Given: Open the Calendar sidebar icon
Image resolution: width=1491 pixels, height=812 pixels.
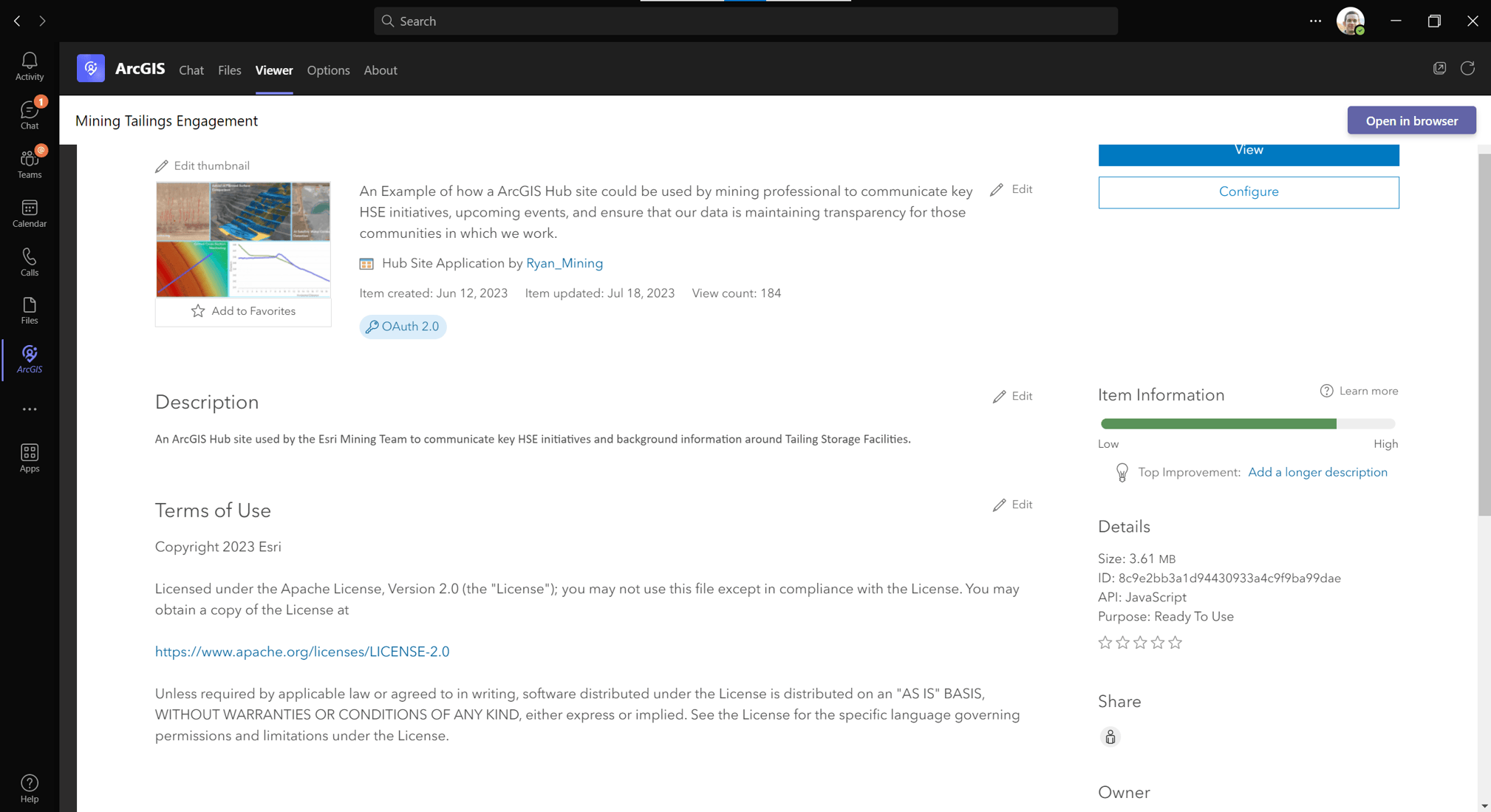Looking at the screenshot, I should 30,213.
